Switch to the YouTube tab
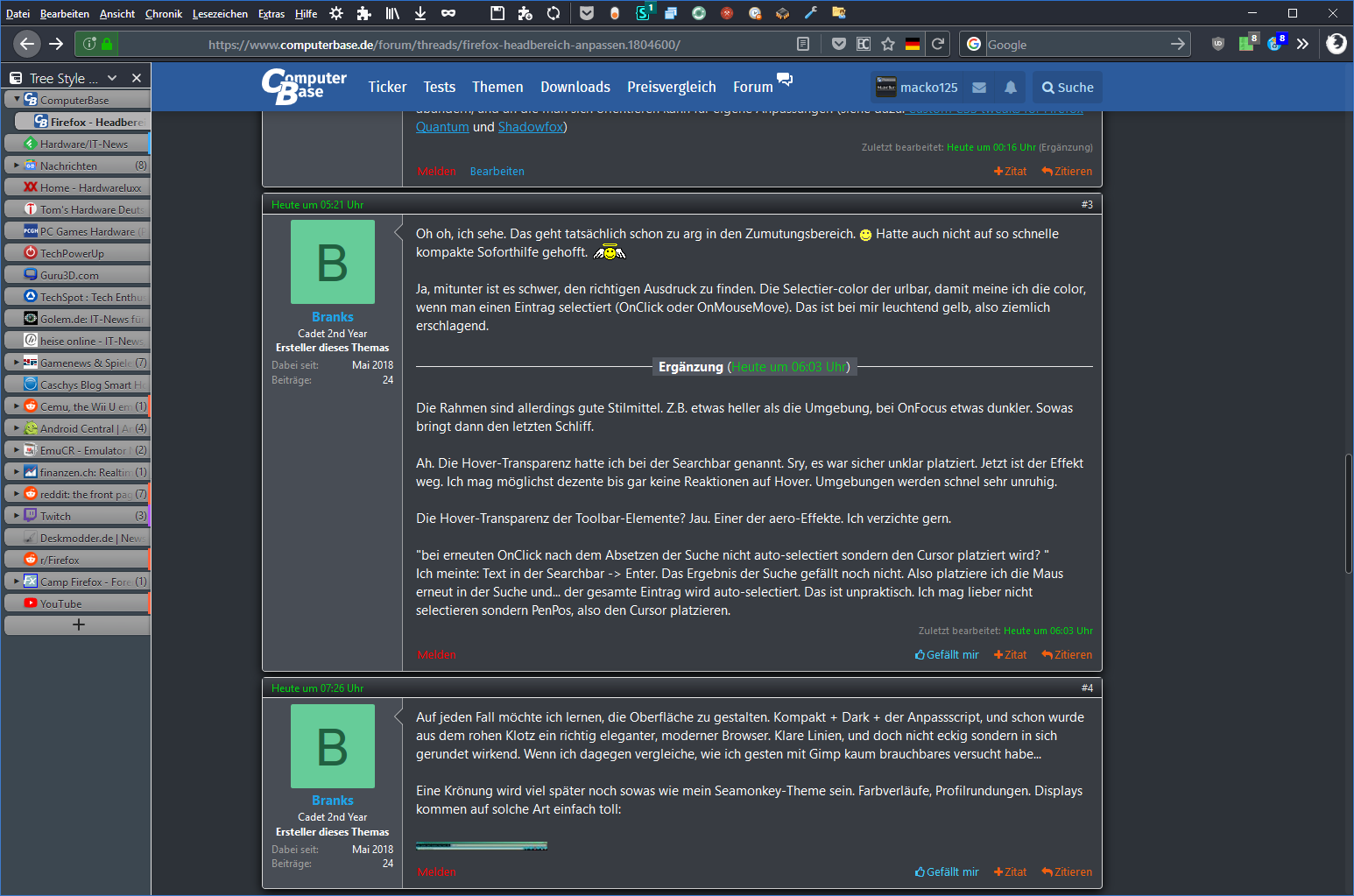Screen dimensions: 1354x896 coord(77,603)
